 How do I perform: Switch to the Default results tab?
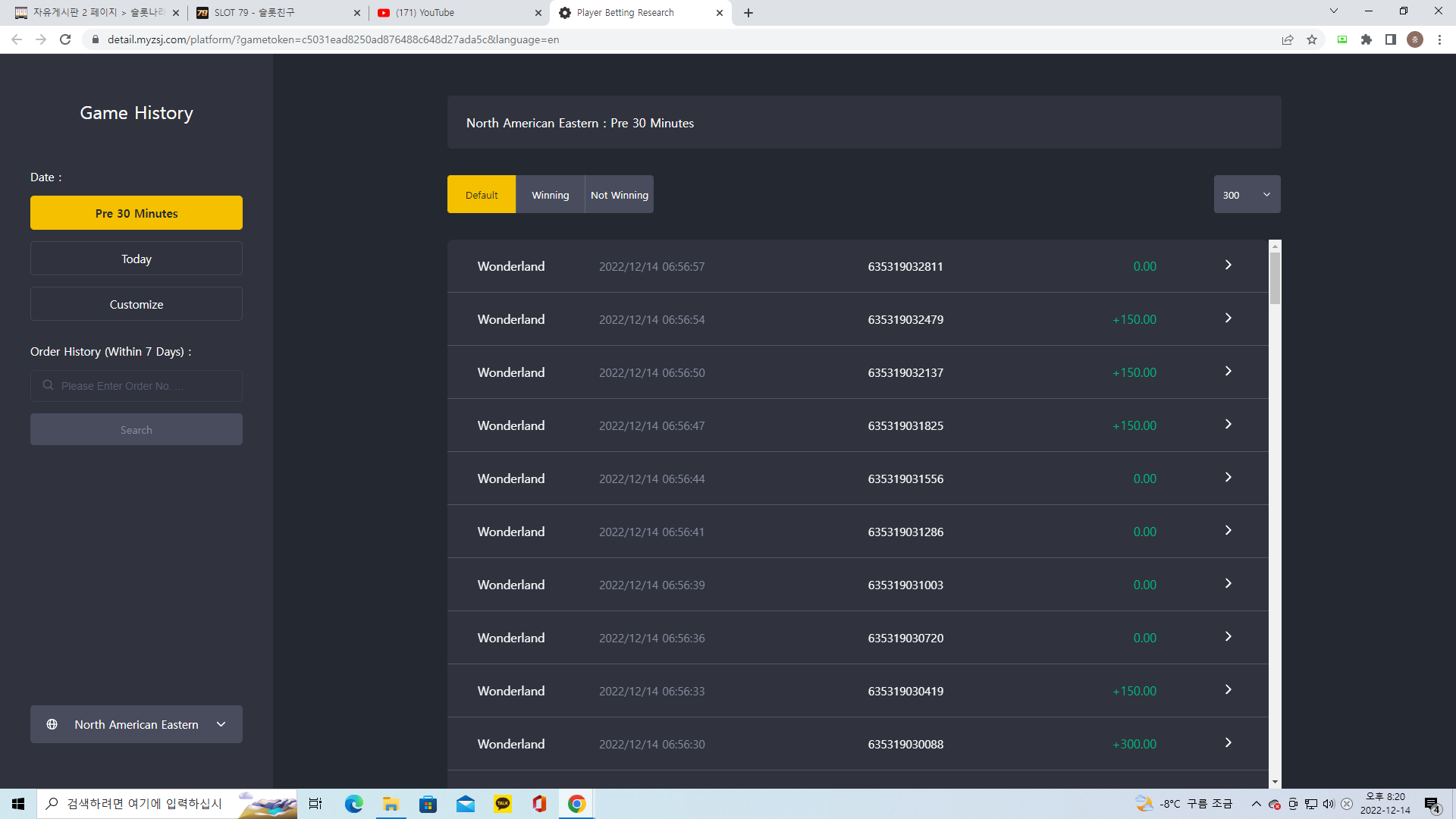[x=482, y=195]
